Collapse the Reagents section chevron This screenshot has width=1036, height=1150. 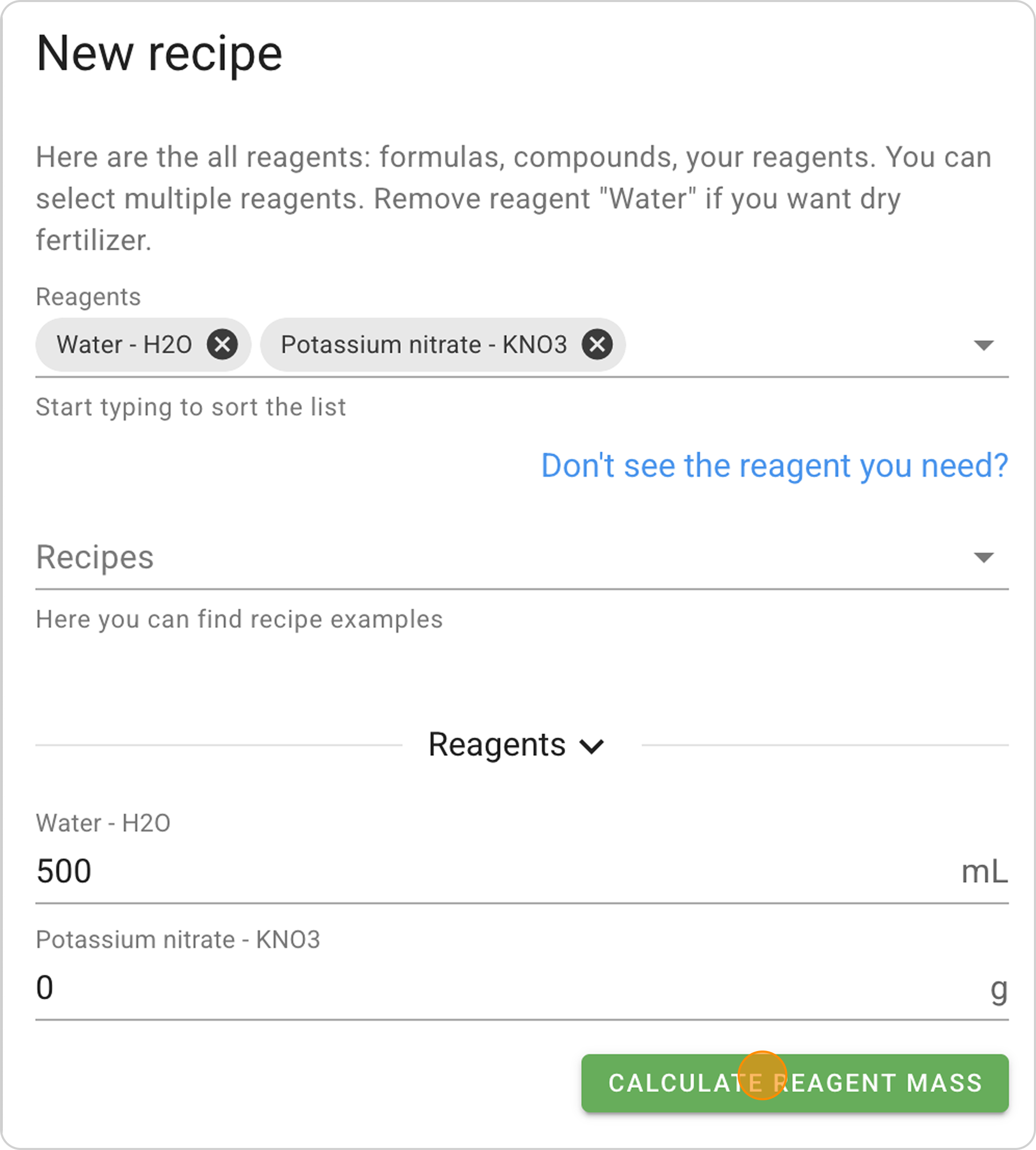point(592,746)
